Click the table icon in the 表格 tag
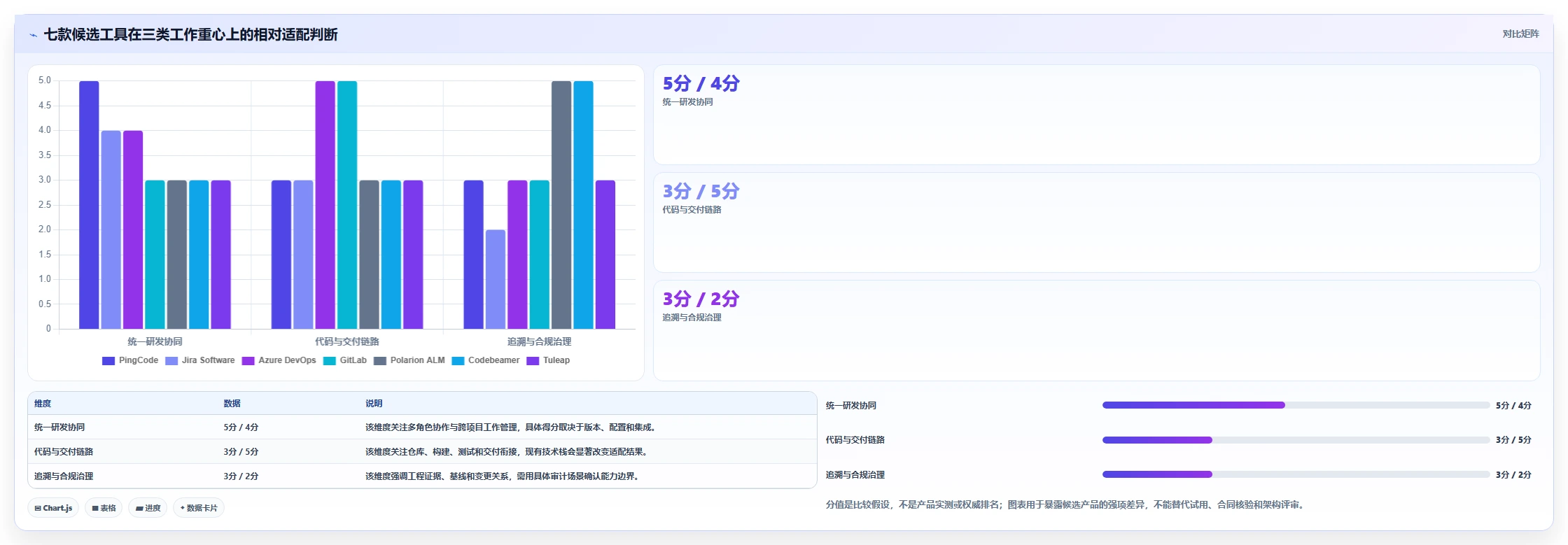Image resolution: width=1568 pixels, height=545 pixels. point(95,509)
